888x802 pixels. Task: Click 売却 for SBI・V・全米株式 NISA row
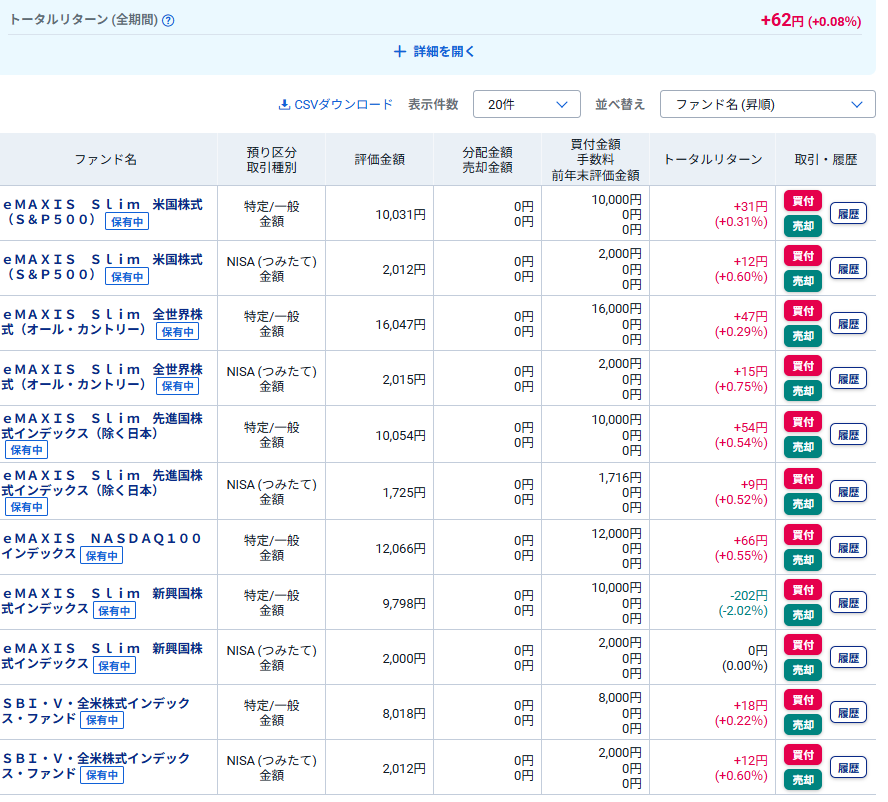point(802,780)
